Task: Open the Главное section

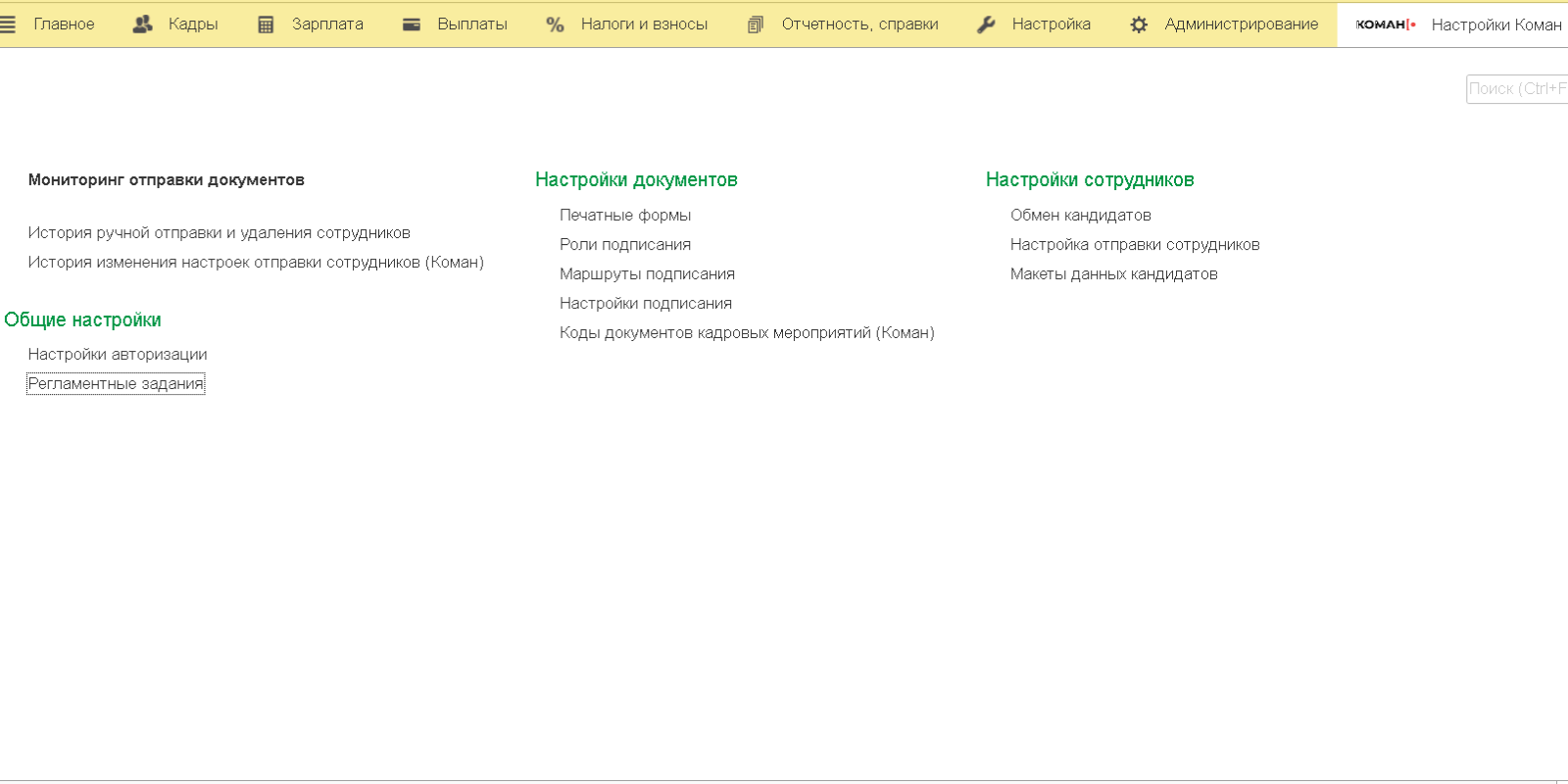Action: pyautogui.click(x=64, y=24)
